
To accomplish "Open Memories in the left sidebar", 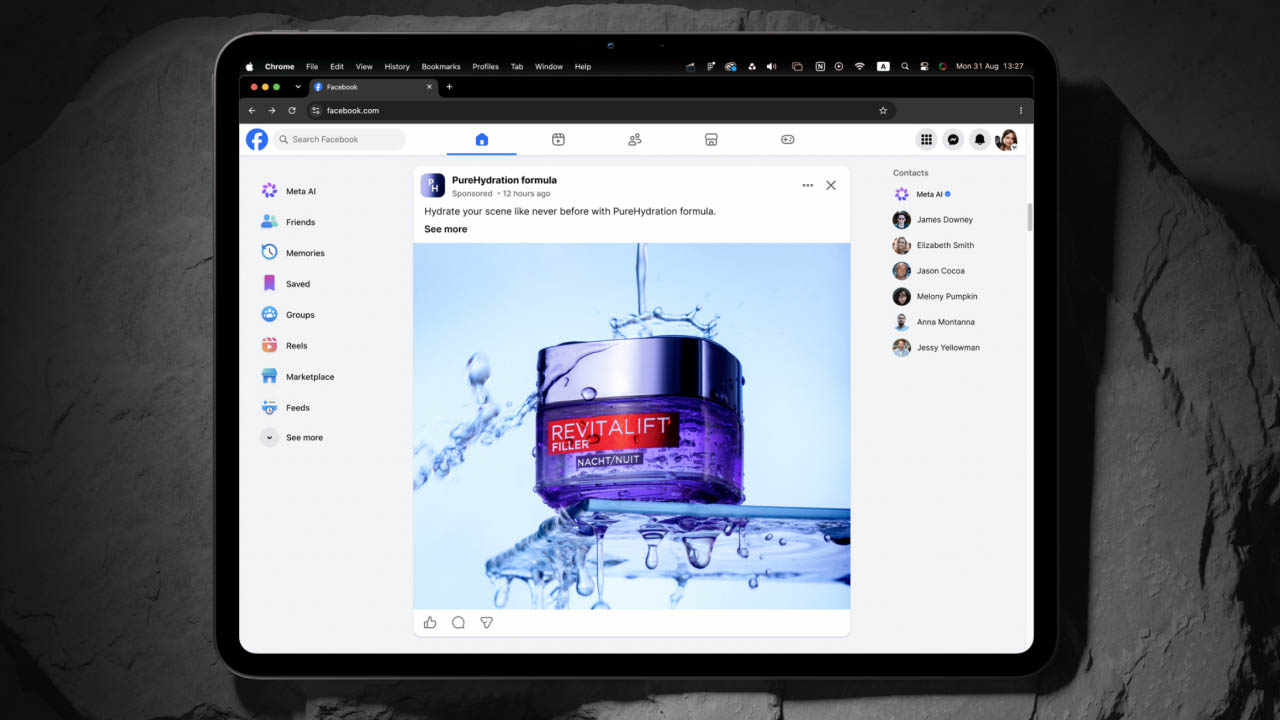I will click(x=293, y=253).
